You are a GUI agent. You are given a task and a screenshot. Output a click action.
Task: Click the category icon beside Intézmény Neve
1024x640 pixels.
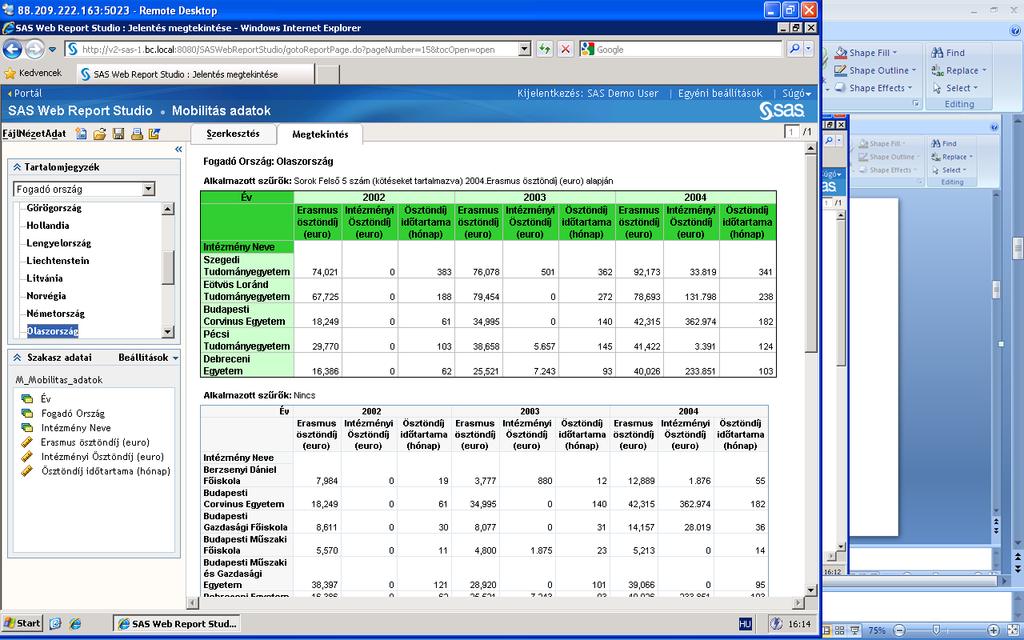click(27, 428)
